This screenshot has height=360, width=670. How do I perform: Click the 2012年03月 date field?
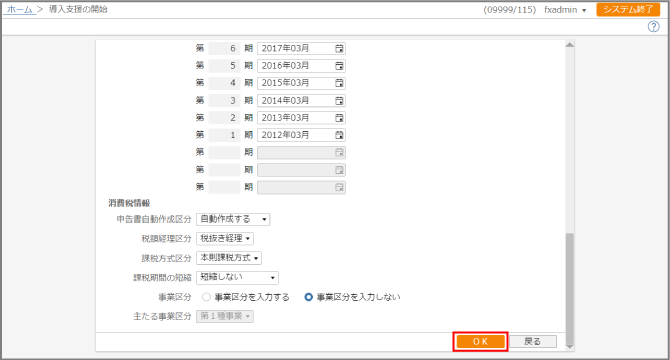[301, 135]
